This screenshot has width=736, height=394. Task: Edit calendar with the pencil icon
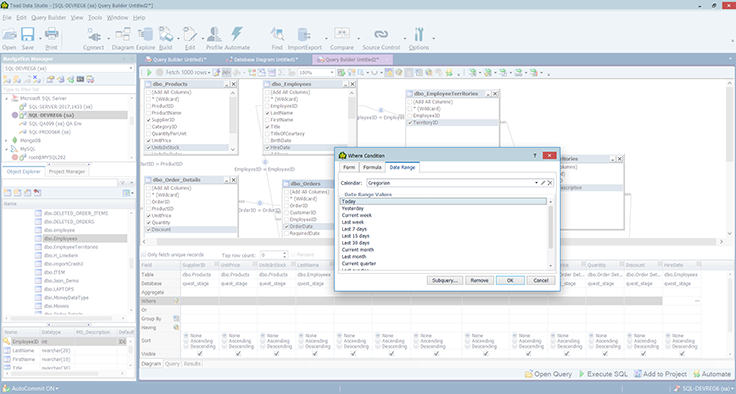(543, 183)
